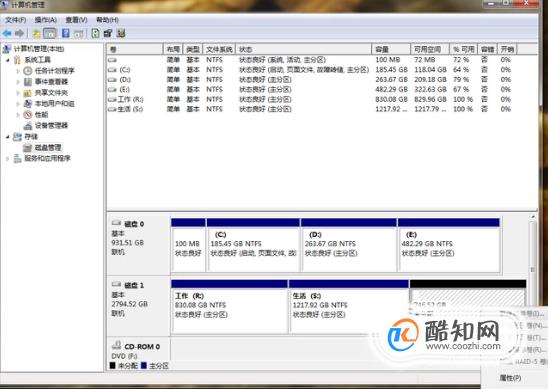Click the drive icon of the (D:) volume row
This screenshot has width=548, height=389.
(x=112, y=80)
